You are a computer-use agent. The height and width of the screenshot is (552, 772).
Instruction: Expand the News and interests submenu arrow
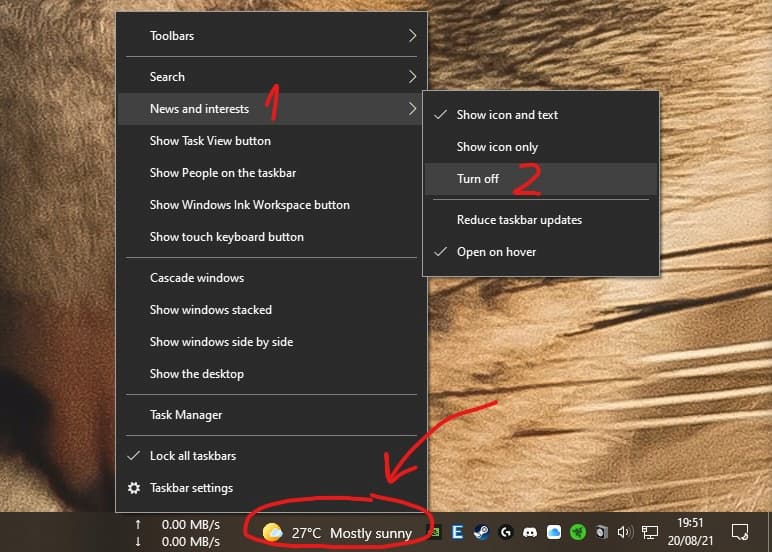pyautogui.click(x=412, y=109)
